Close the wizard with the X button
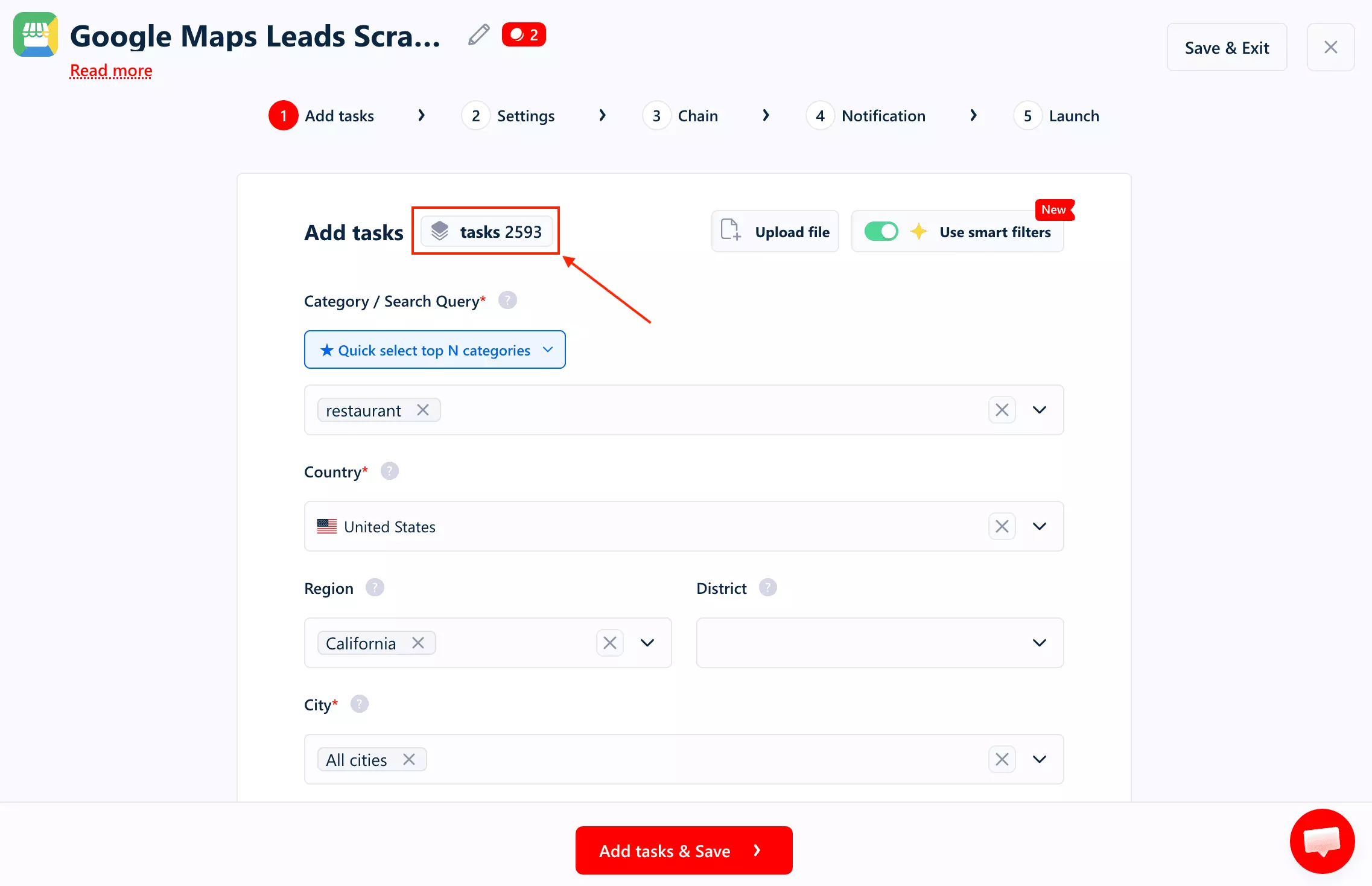The image size is (1372, 886). pyautogui.click(x=1330, y=48)
